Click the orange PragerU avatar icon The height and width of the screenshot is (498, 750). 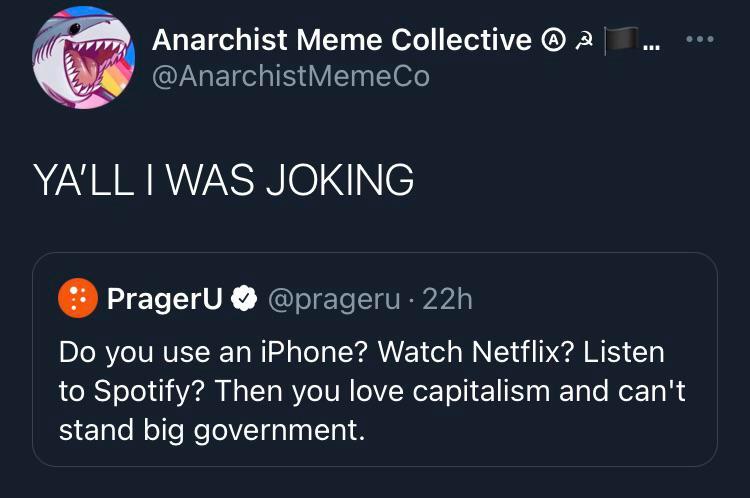click(77, 298)
